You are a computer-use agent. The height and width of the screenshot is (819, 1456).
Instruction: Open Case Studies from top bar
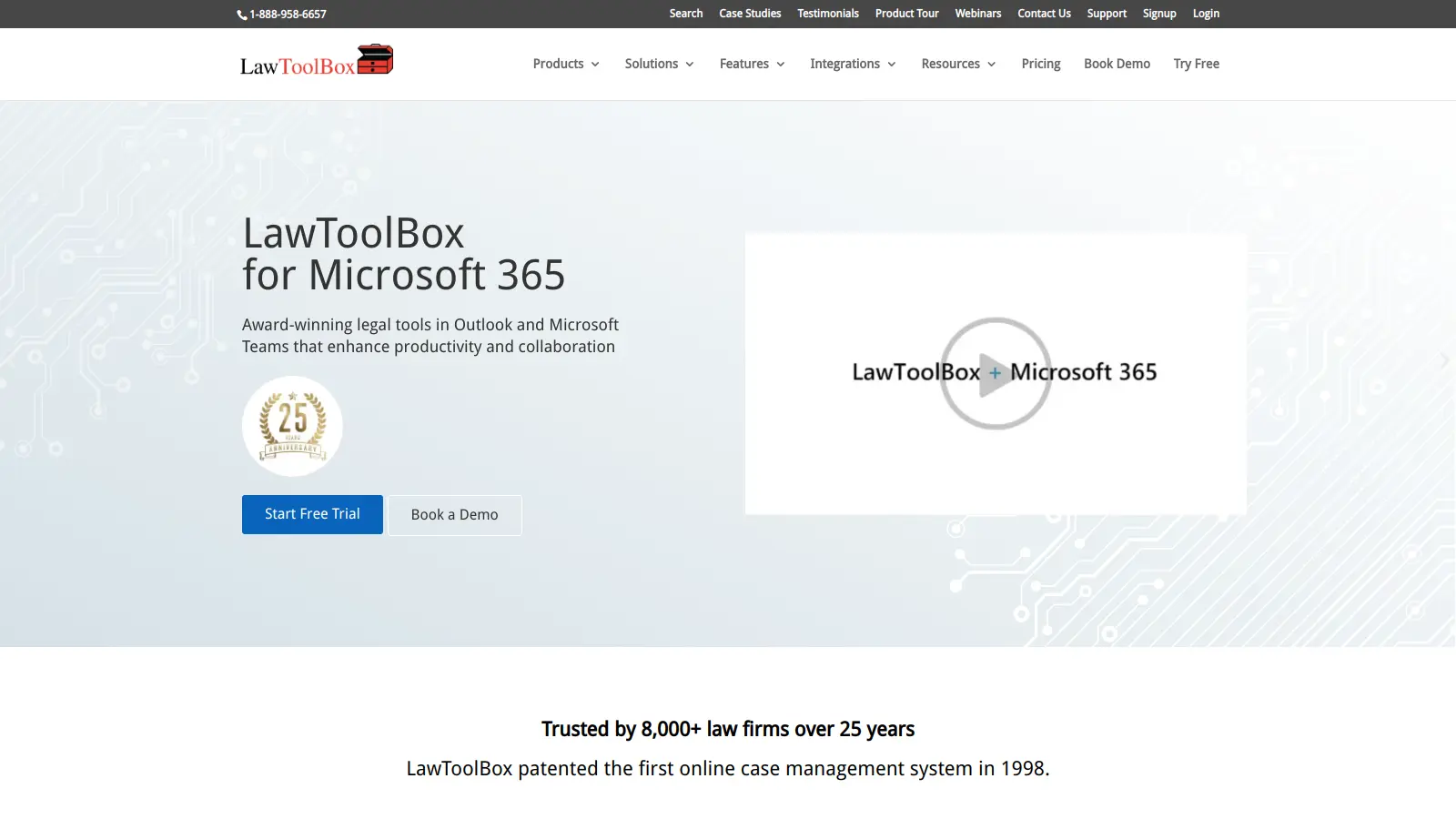point(749,14)
